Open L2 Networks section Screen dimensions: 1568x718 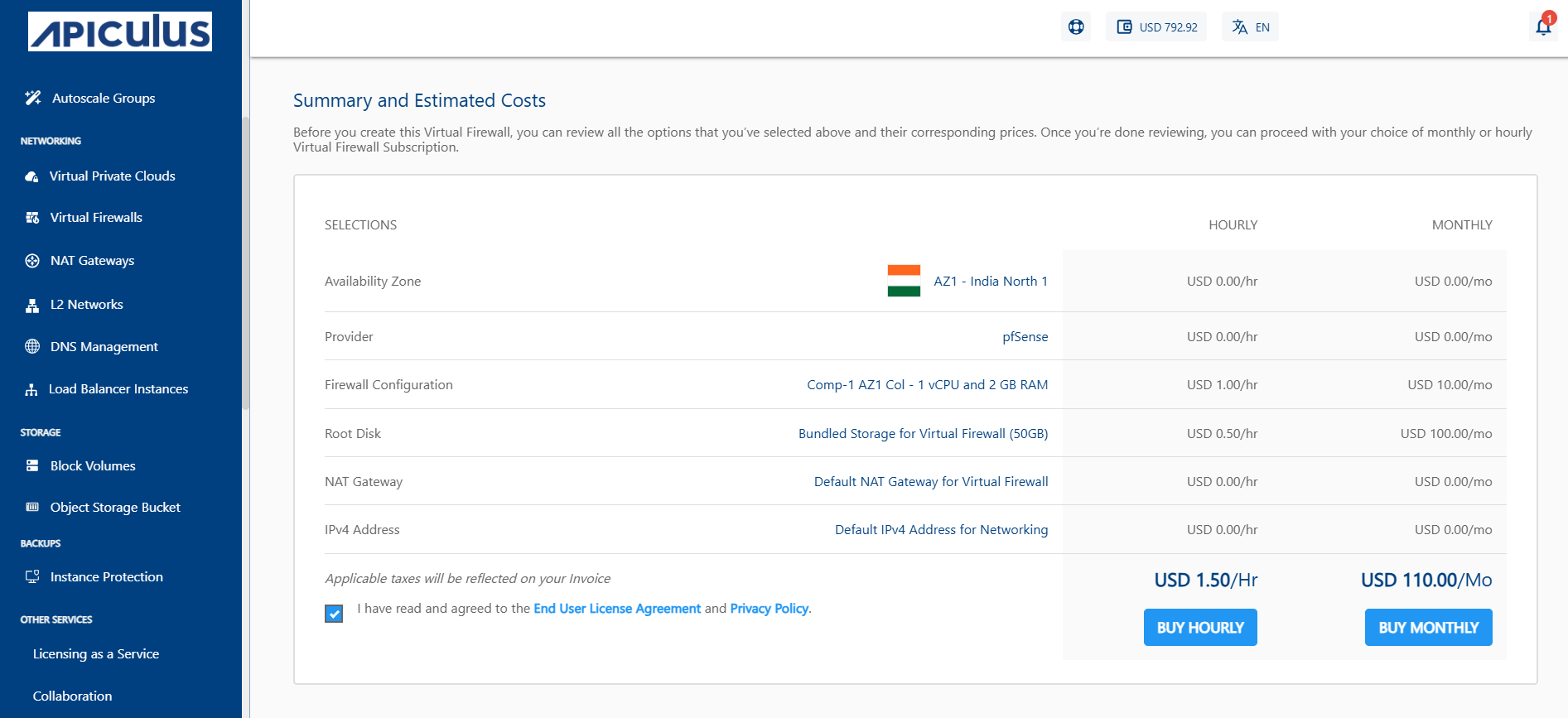(87, 305)
